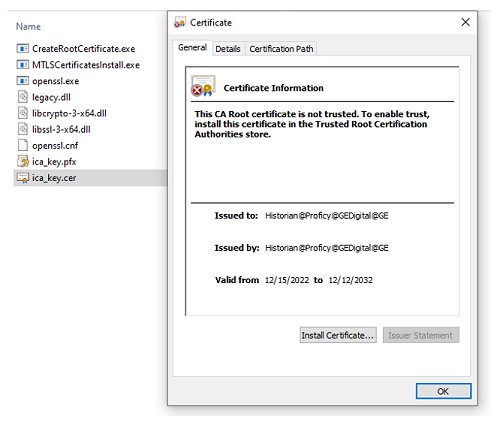Confirm the dialog with OK

pyautogui.click(x=443, y=391)
